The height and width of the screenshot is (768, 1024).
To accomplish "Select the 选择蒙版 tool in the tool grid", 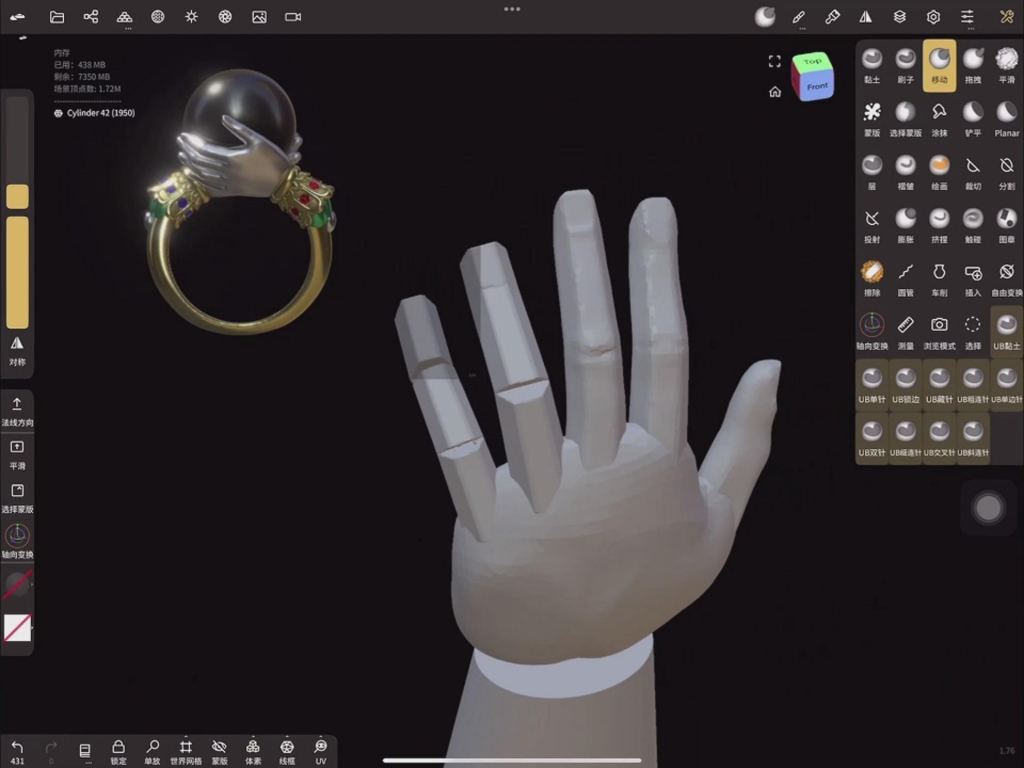I will [x=906, y=119].
